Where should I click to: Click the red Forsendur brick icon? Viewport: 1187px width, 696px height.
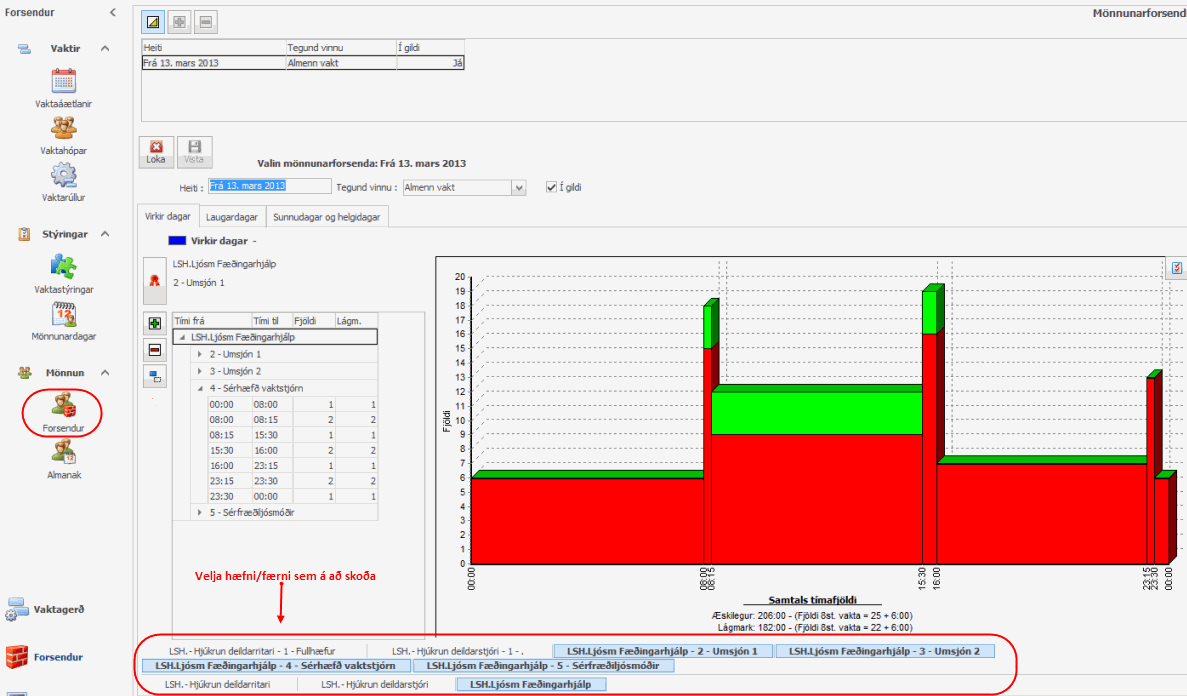pyautogui.click(x=17, y=657)
